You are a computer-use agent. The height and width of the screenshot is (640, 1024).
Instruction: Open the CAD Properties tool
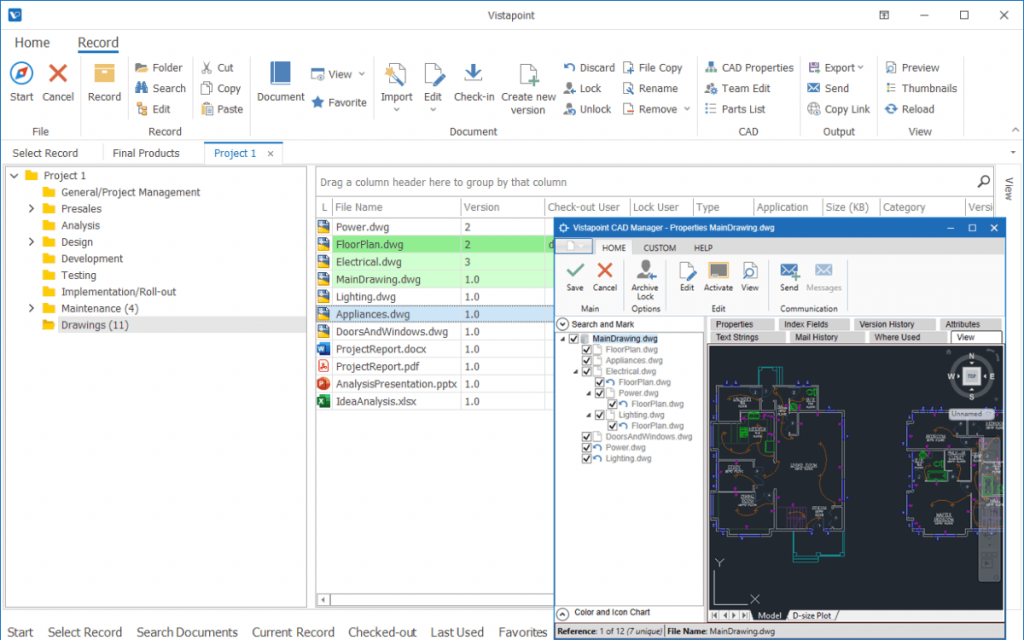tap(748, 67)
